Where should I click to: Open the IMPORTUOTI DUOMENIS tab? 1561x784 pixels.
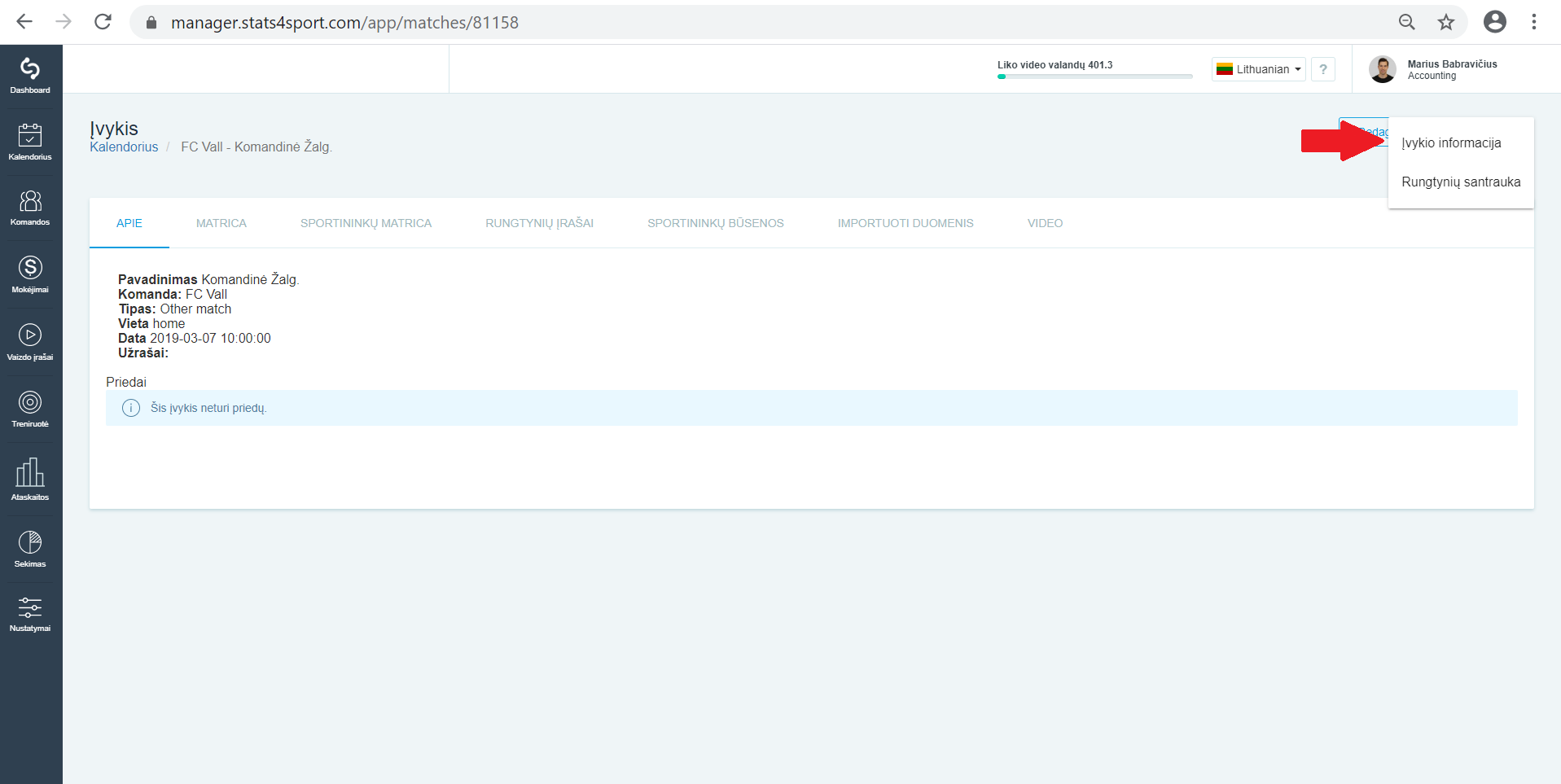point(905,223)
